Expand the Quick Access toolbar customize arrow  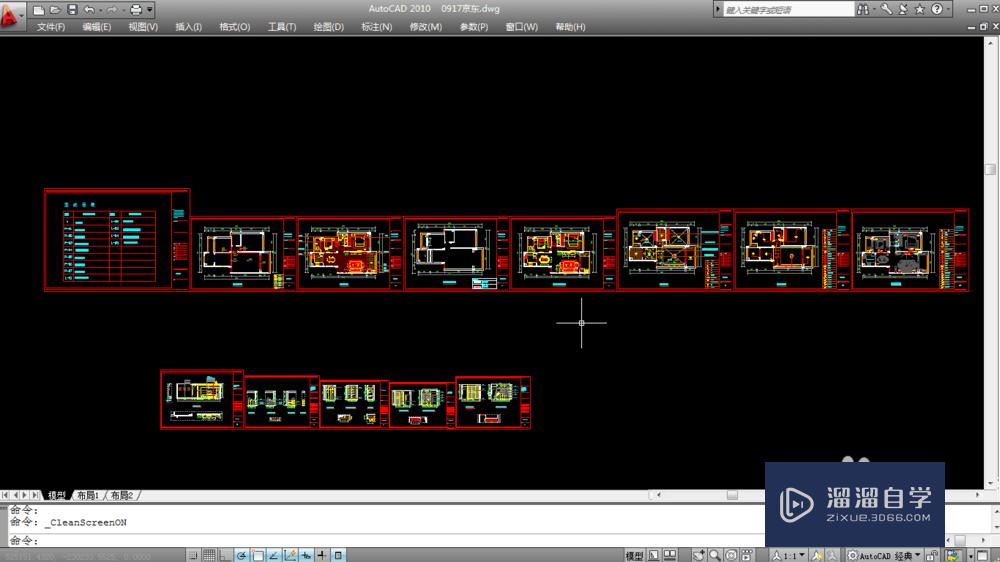pyautogui.click(x=151, y=10)
